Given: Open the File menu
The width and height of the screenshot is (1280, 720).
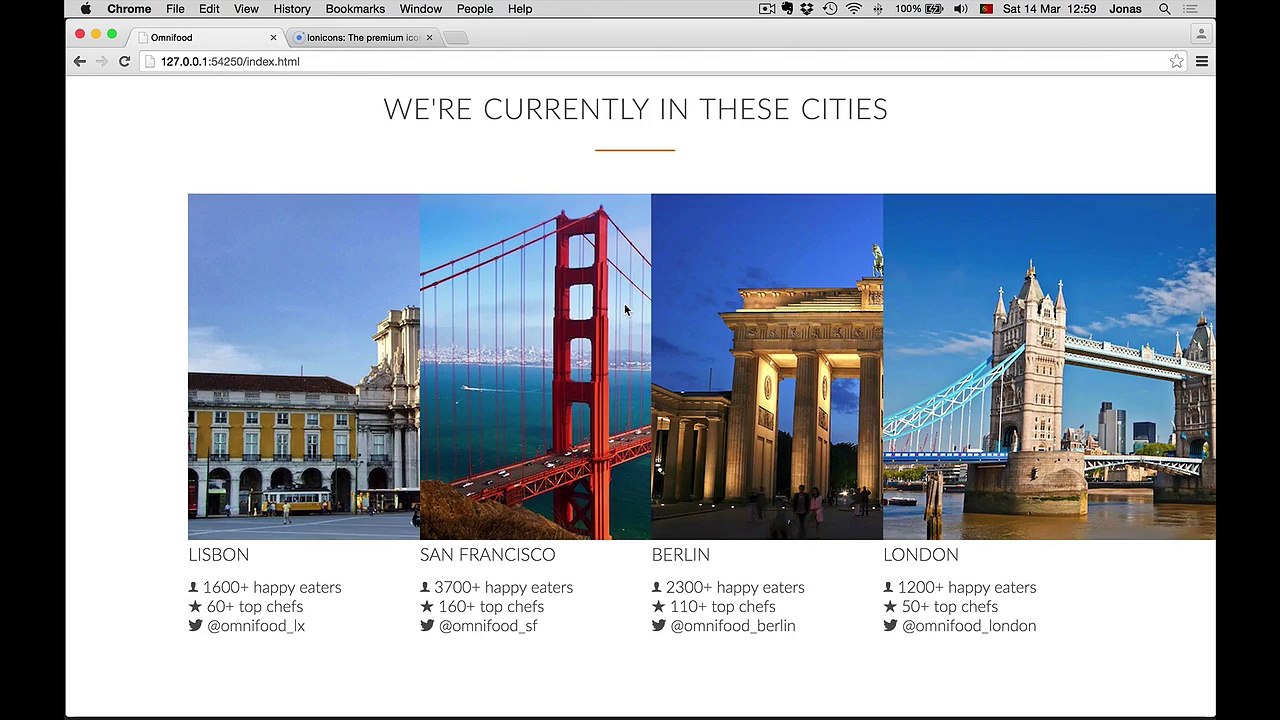Looking at the screenshot, I should click(x=175, y=9).
